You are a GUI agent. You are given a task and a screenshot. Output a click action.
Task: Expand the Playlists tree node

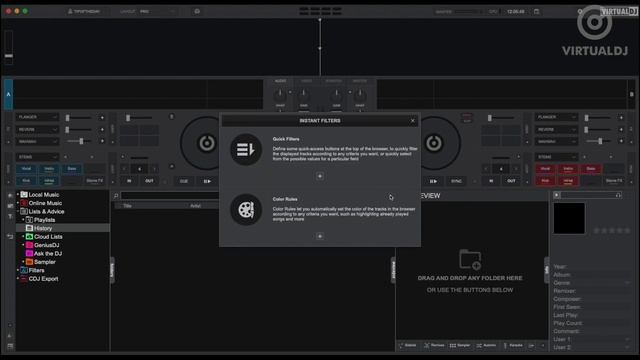point(23,220)
